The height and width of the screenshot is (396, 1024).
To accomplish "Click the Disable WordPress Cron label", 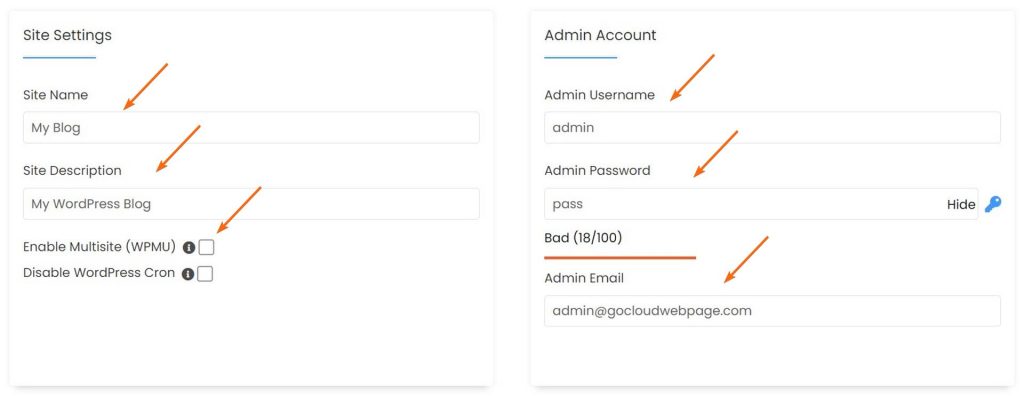I will click(x=99, y=273).
